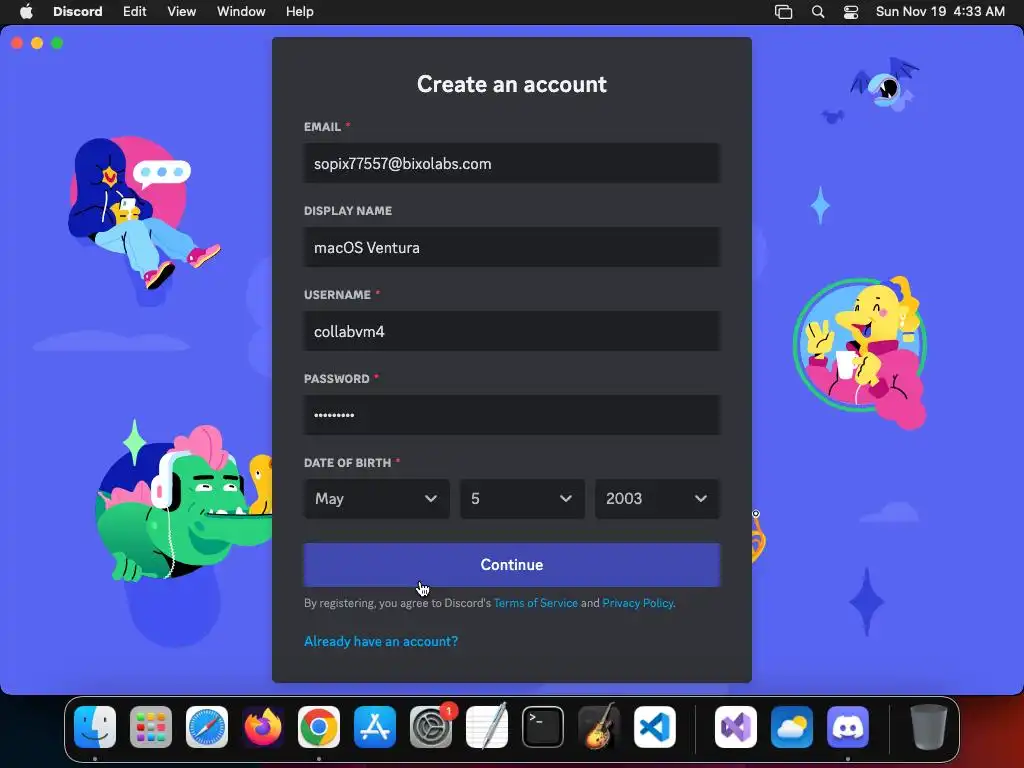Focus the Display Name field
The height and width of the screenshot is (768, 1024).
pyautogui.click(x=512, y=248)
